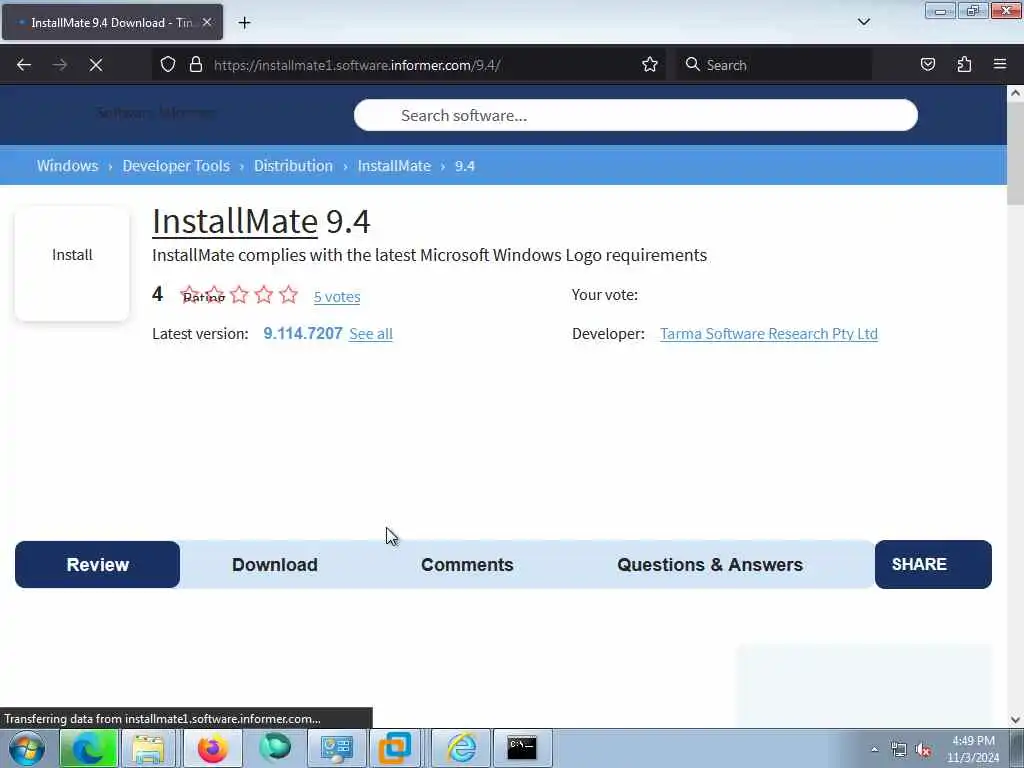Stop loading the page with the X button

(96, 65)
